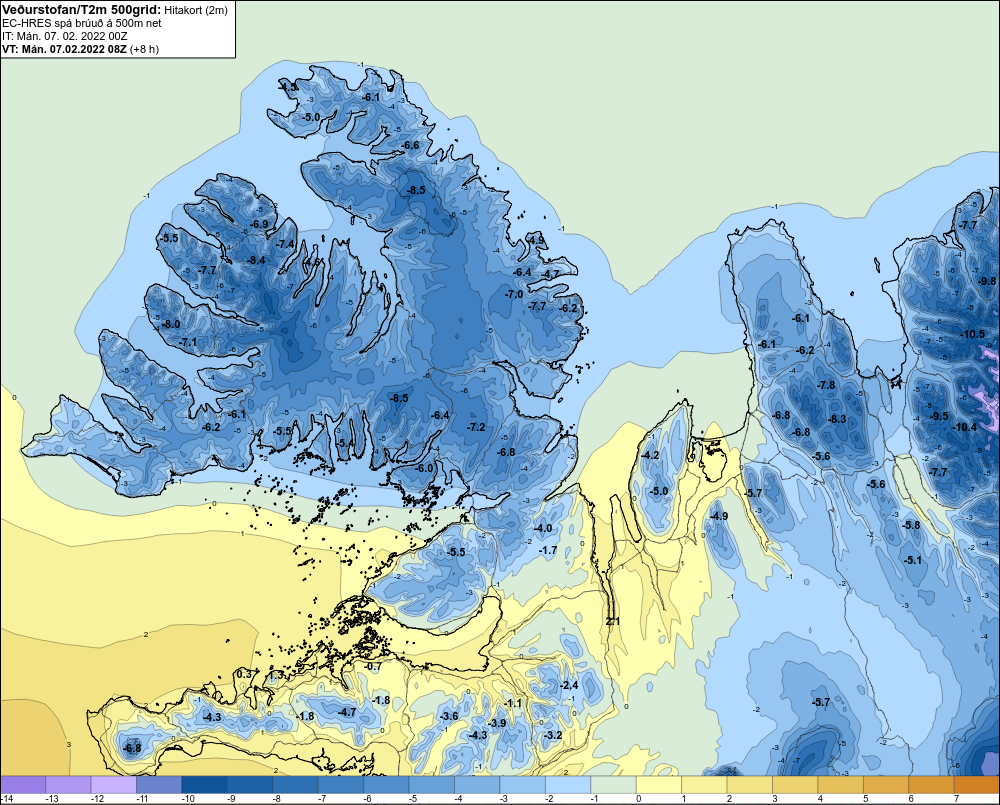The image size is (1000, 805).
Task: Click the dark blue swatch between -10 and -9
Action: point(205,784)
